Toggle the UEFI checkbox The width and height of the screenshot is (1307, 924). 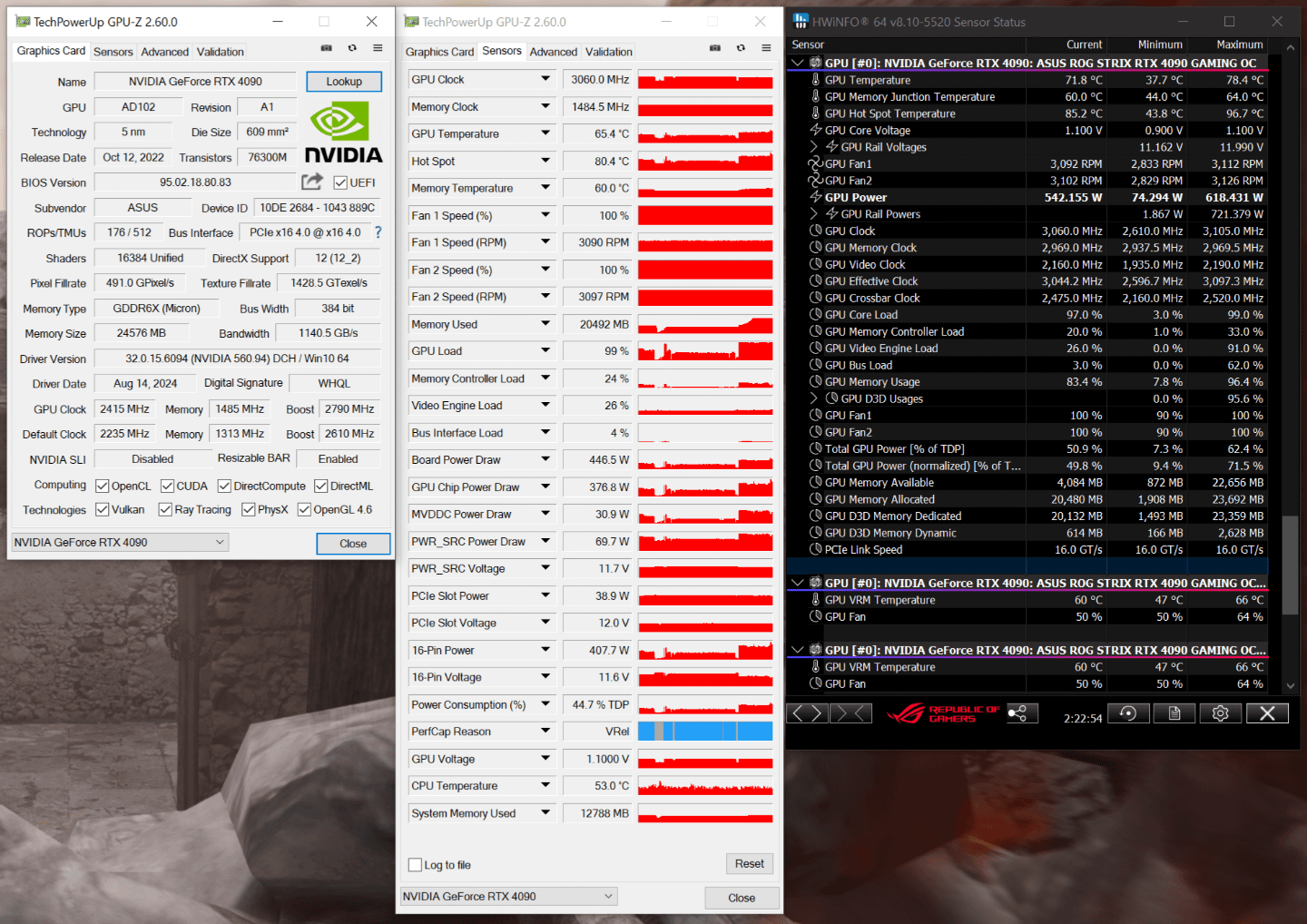click(340, 182)
